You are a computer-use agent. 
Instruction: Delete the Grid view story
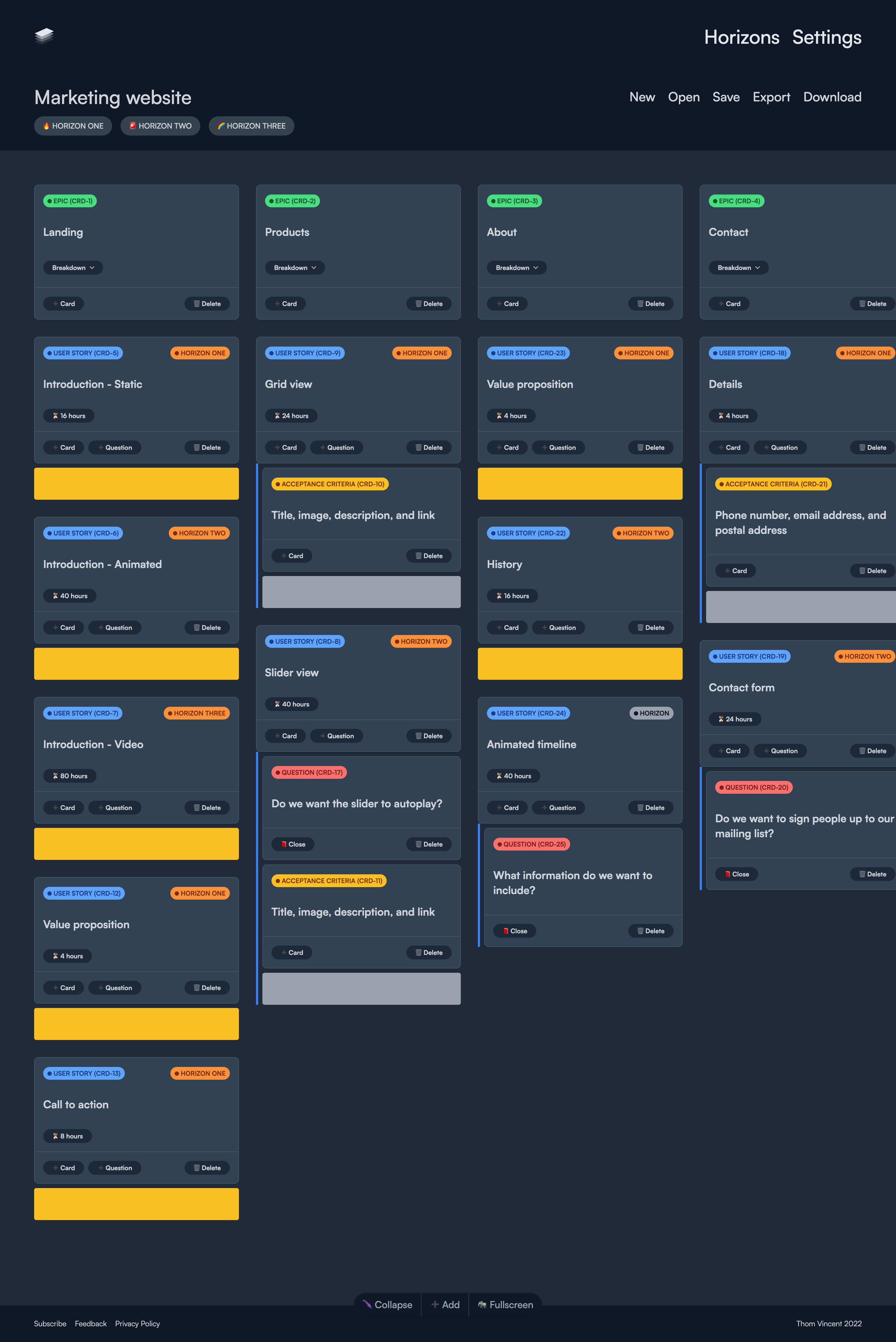[429, 447]
